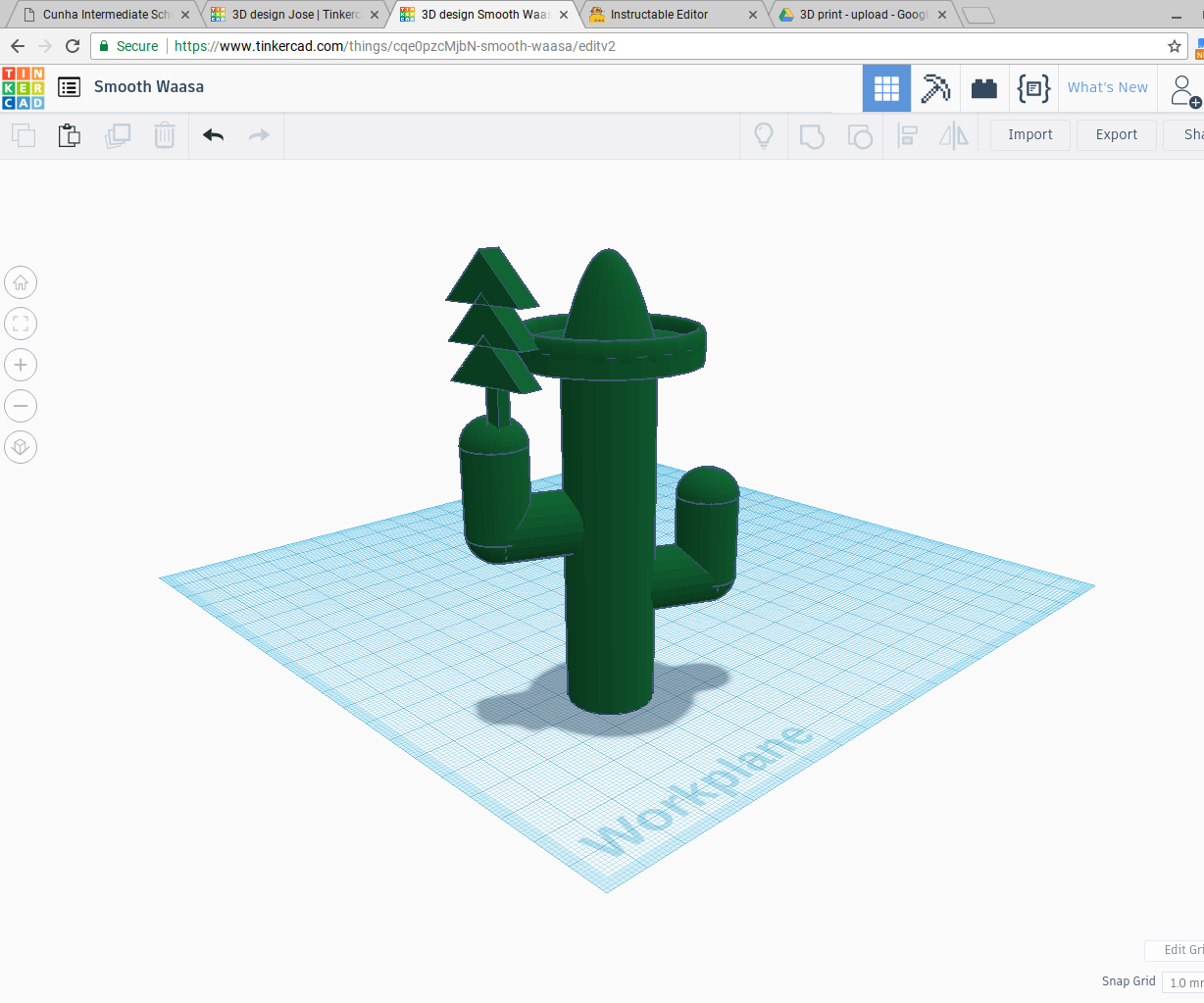Viewport: 1204px width, 1003px height.
Task: Zoom in with the plus button
Action: pos(21,365)
